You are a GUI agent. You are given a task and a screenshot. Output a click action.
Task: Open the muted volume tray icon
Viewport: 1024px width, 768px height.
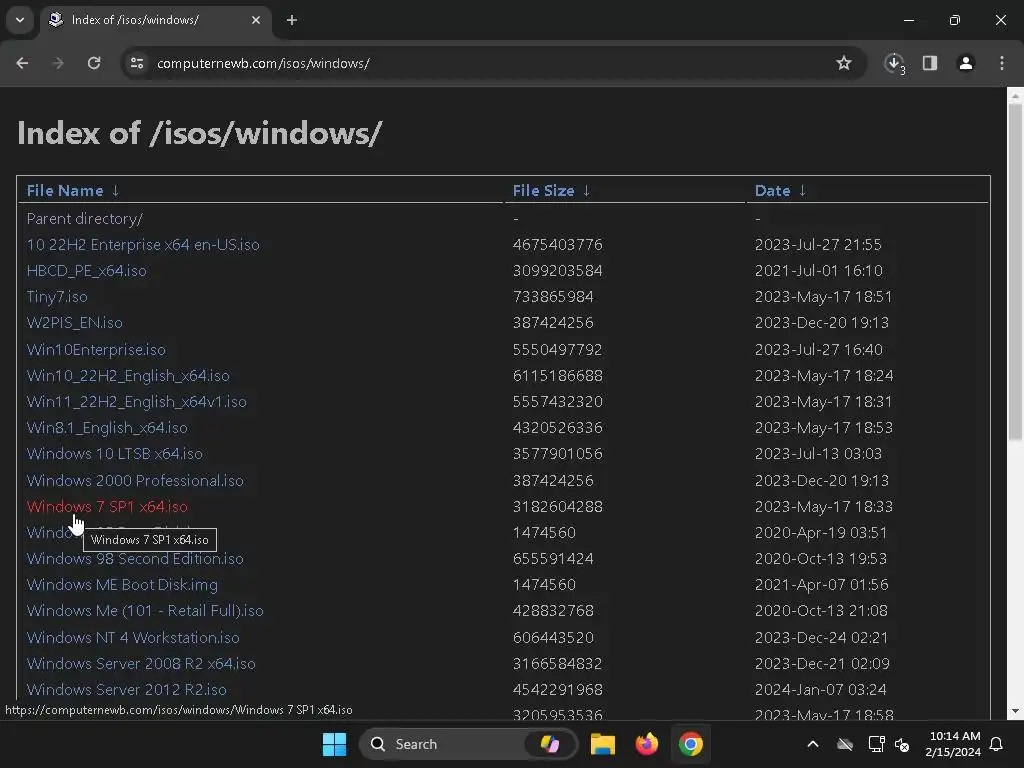click(x=903, y=744)
